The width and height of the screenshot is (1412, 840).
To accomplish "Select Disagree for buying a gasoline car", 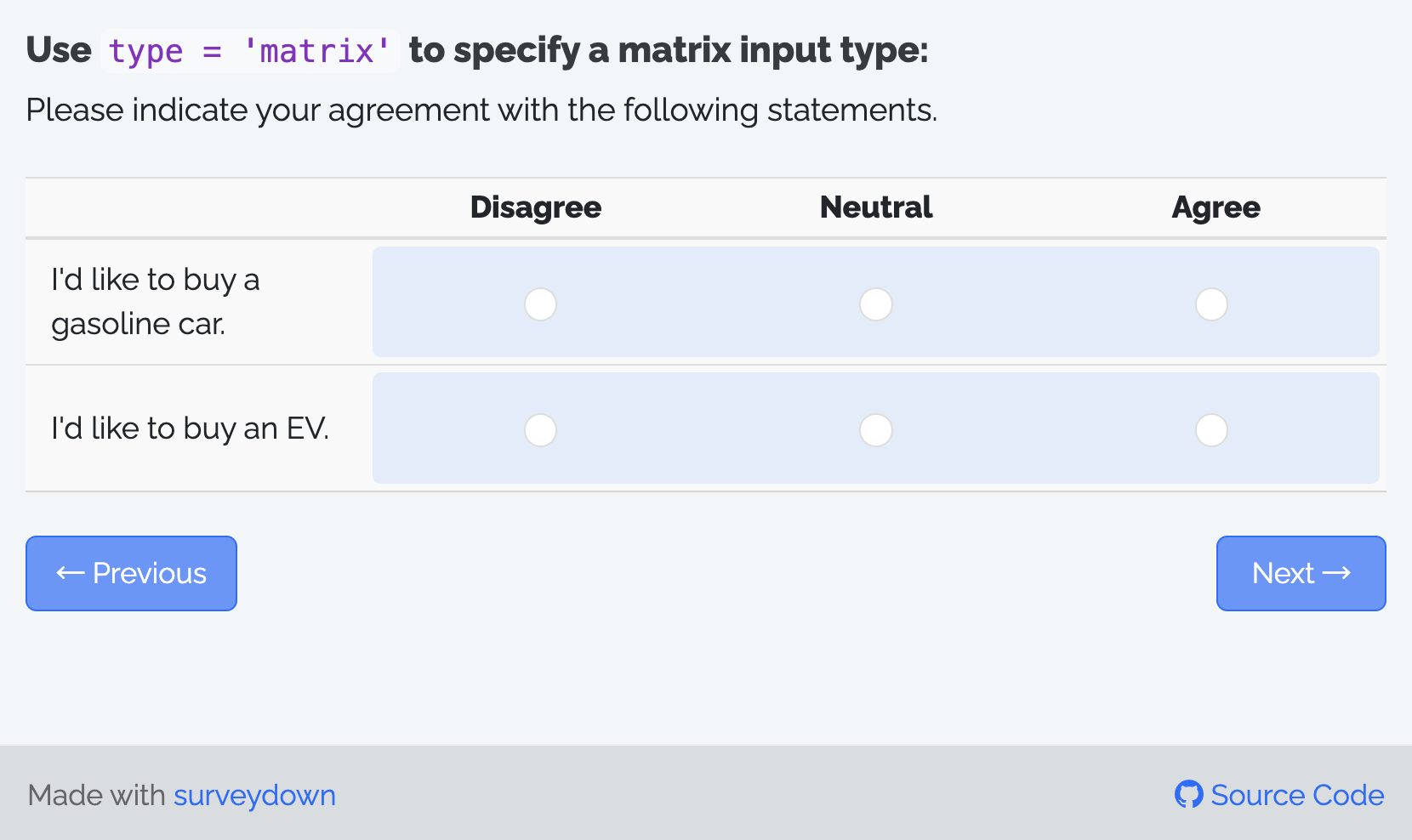I will pos(540,304).
